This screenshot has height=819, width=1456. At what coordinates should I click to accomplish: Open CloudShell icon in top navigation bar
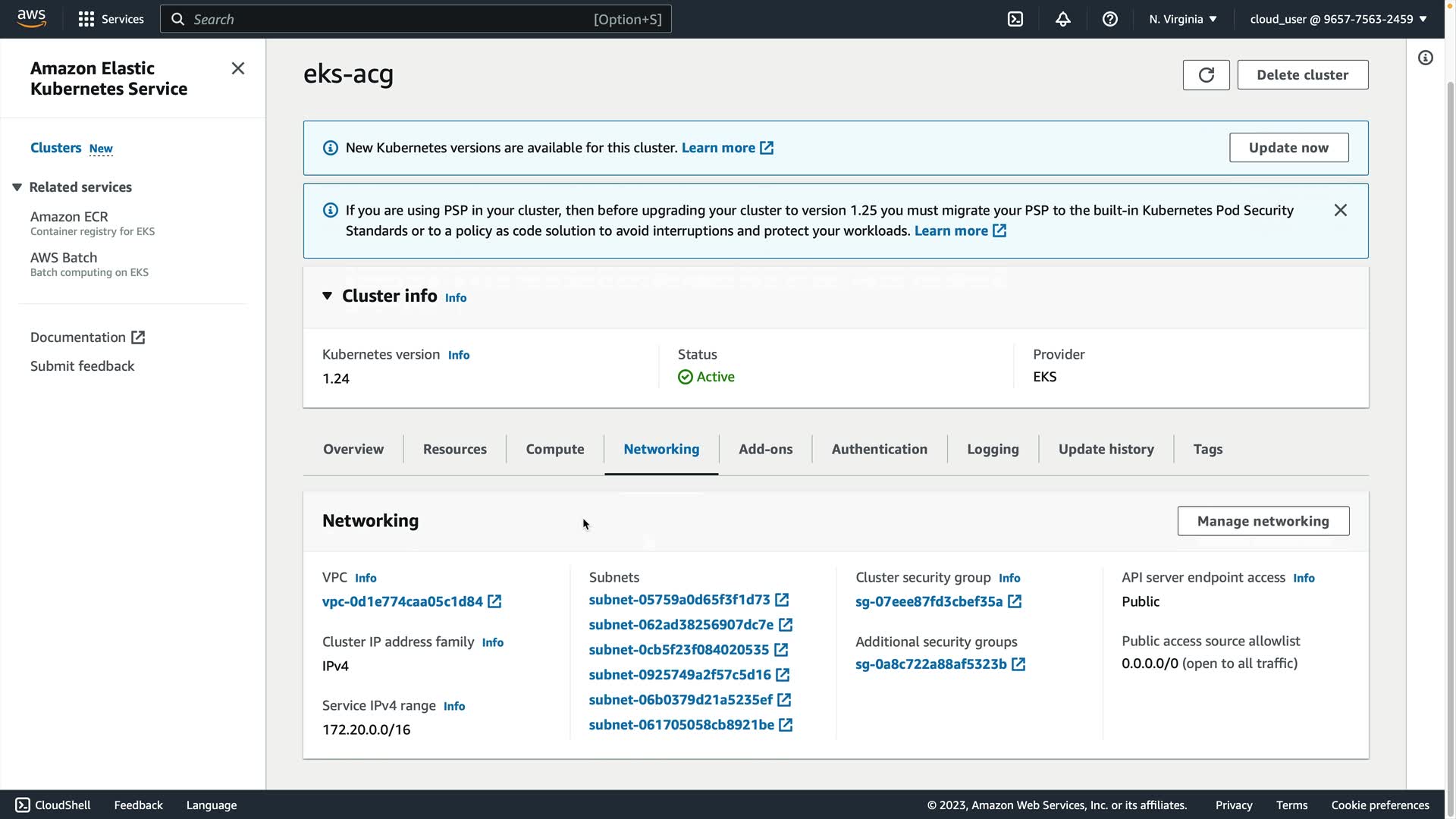pos(1015,19)
